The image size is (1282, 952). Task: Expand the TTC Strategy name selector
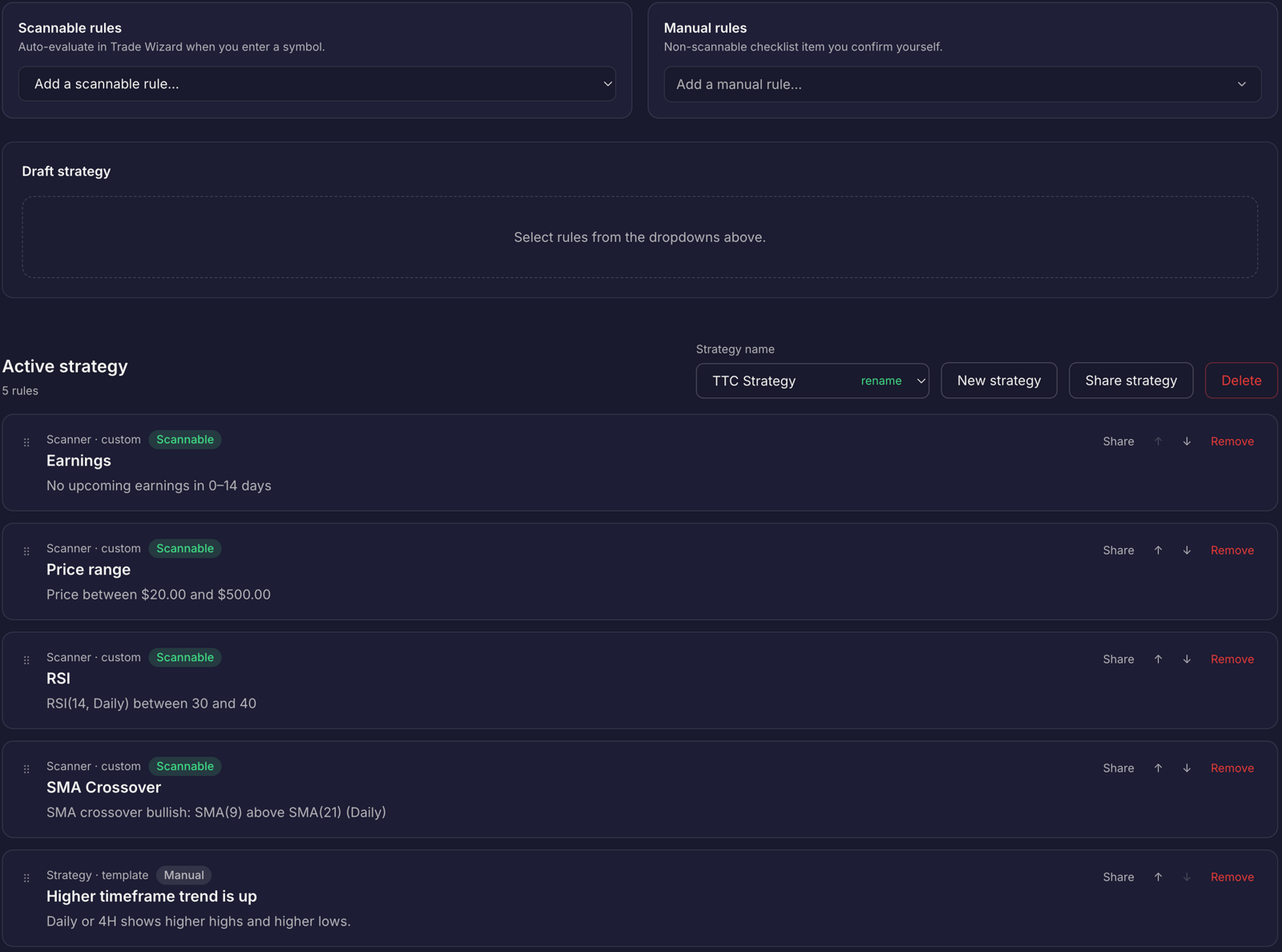(x=921, y=381)
